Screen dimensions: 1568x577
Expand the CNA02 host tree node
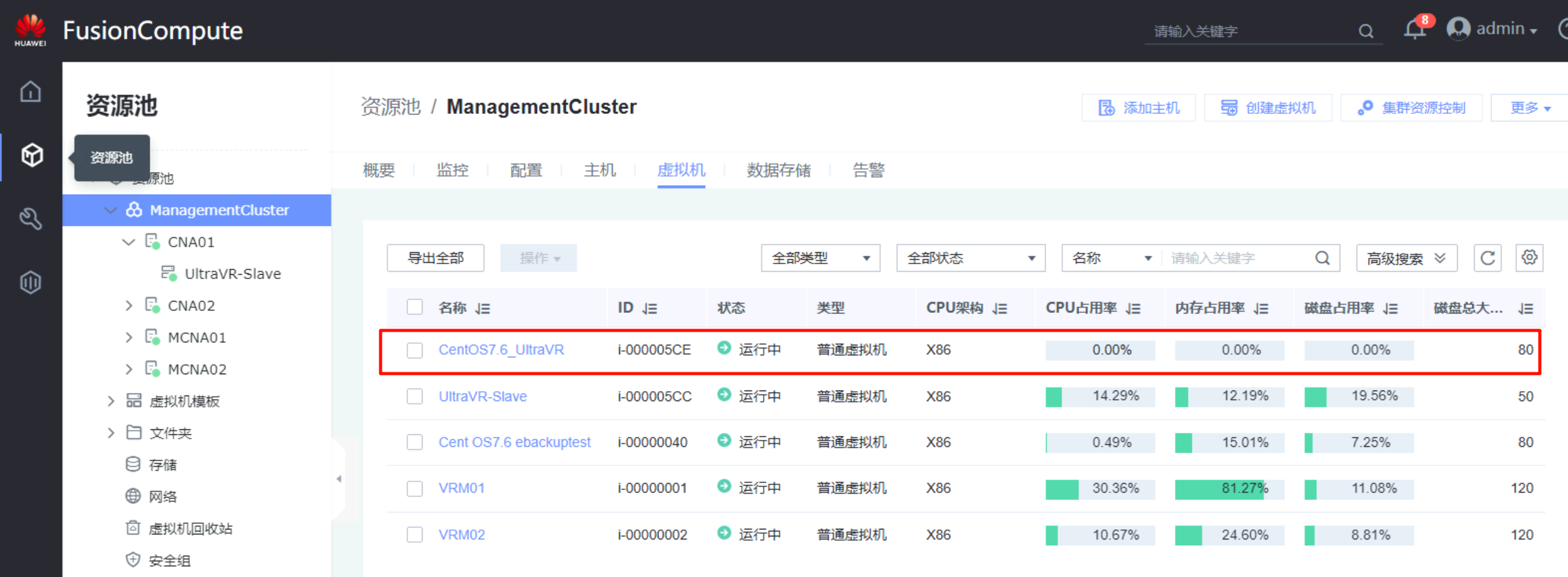[x=129, y=305]
